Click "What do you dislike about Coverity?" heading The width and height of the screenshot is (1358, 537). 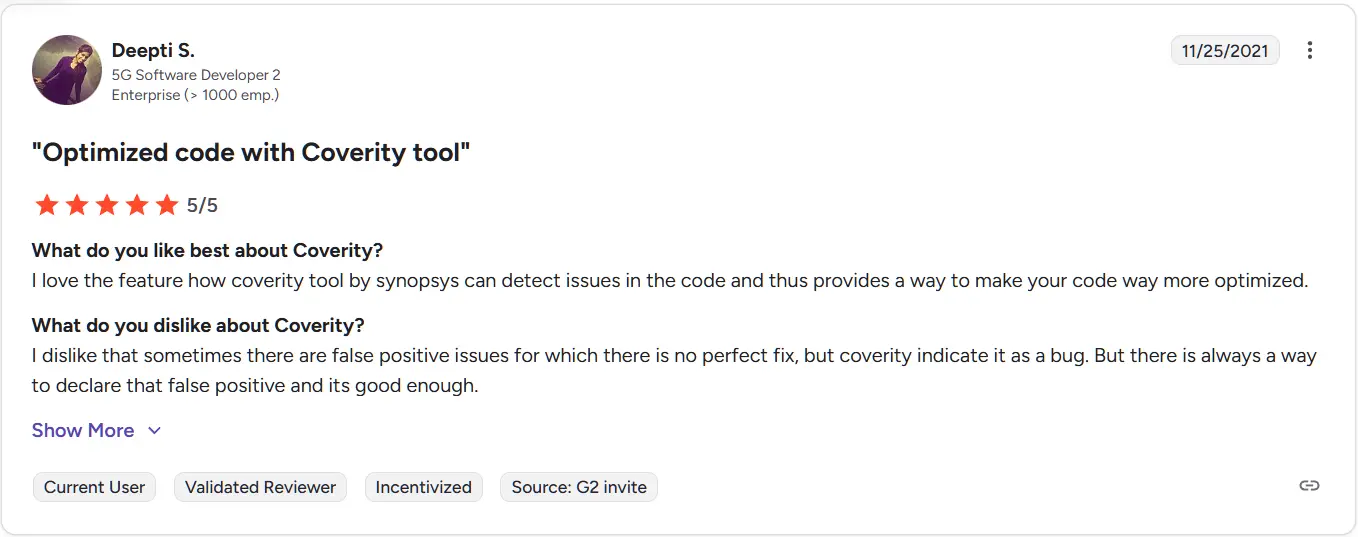(198, 325)
